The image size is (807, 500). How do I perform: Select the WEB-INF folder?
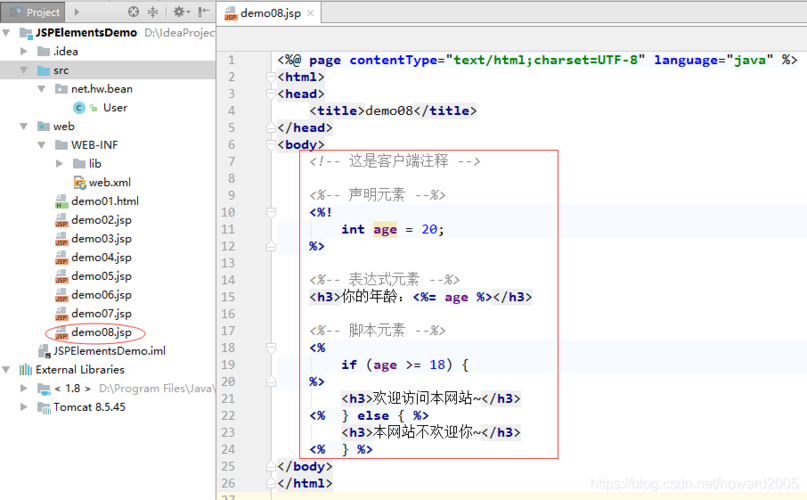coord(94,145)
